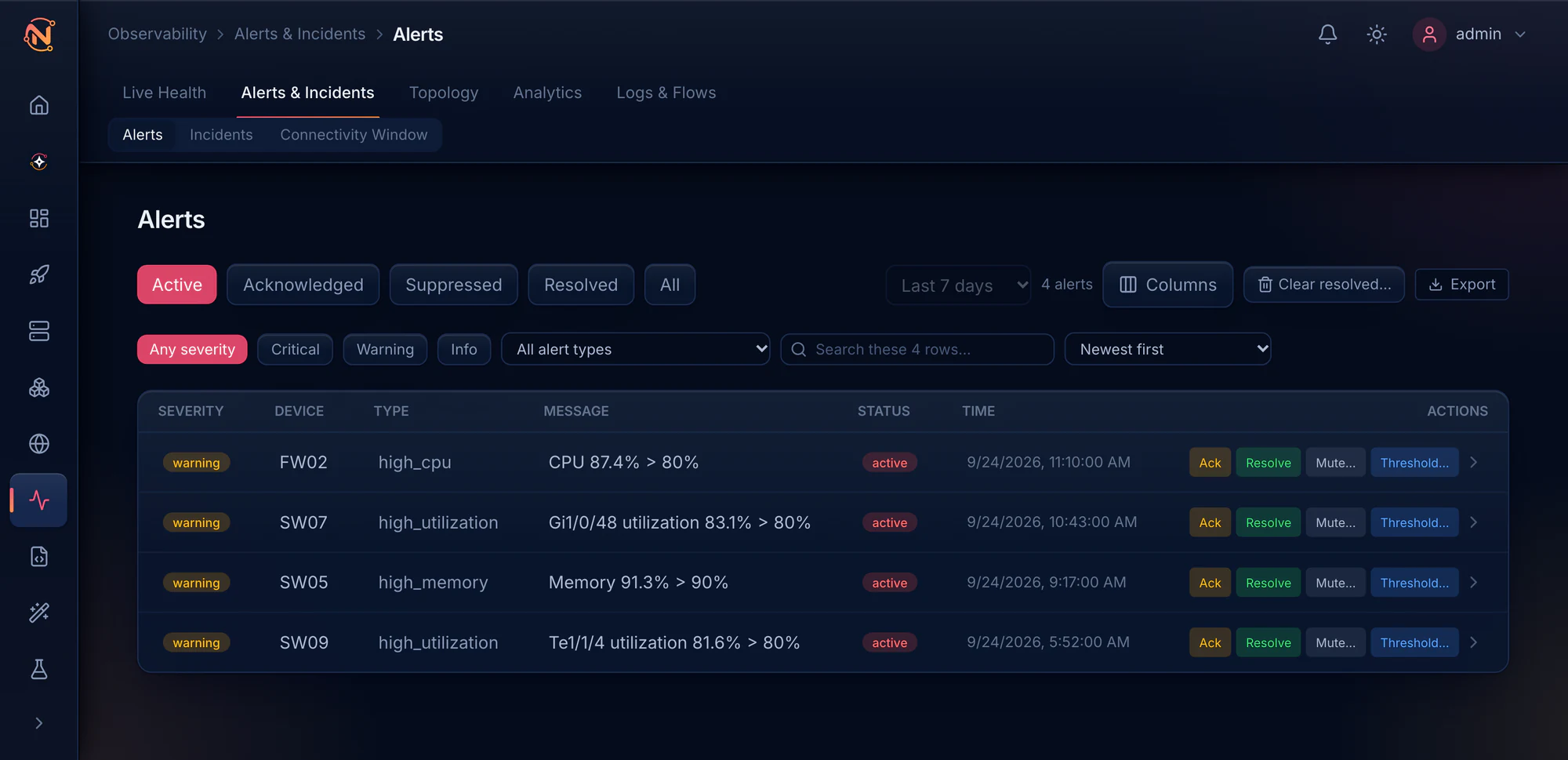1568x760 pixels.
Task: Click the app logo in the sidebar
Action: click(39, 35)
